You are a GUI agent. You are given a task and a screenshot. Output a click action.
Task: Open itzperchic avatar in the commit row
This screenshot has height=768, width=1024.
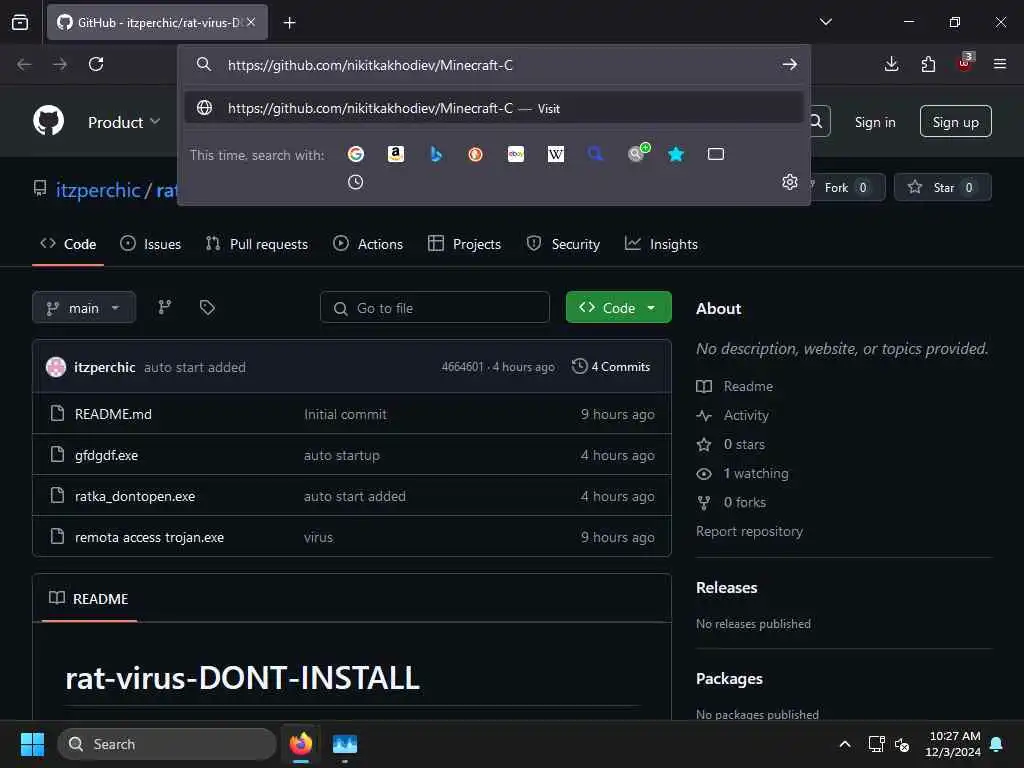56,367
